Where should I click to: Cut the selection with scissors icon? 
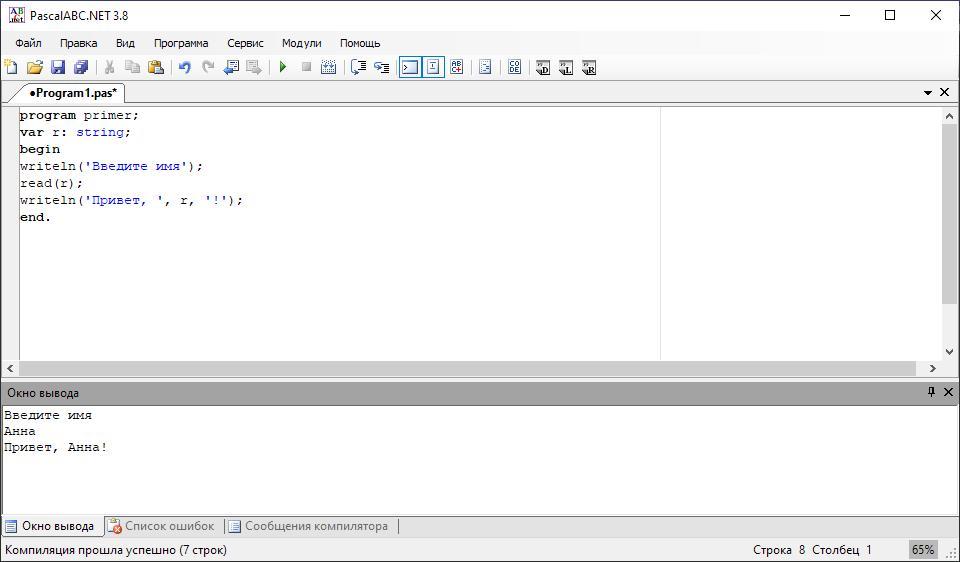(110, 67)
